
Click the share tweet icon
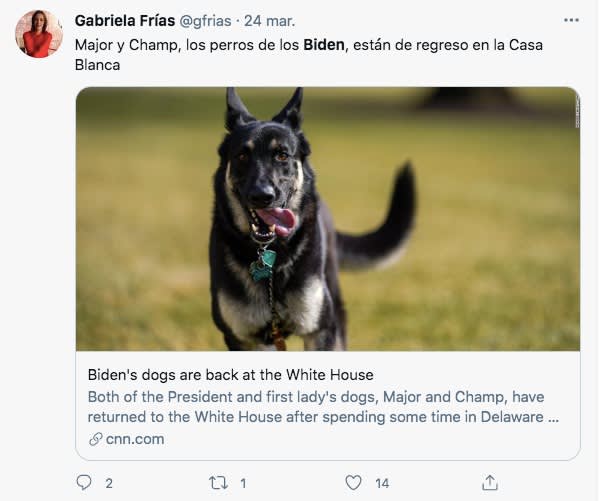[x=489, y=483]
